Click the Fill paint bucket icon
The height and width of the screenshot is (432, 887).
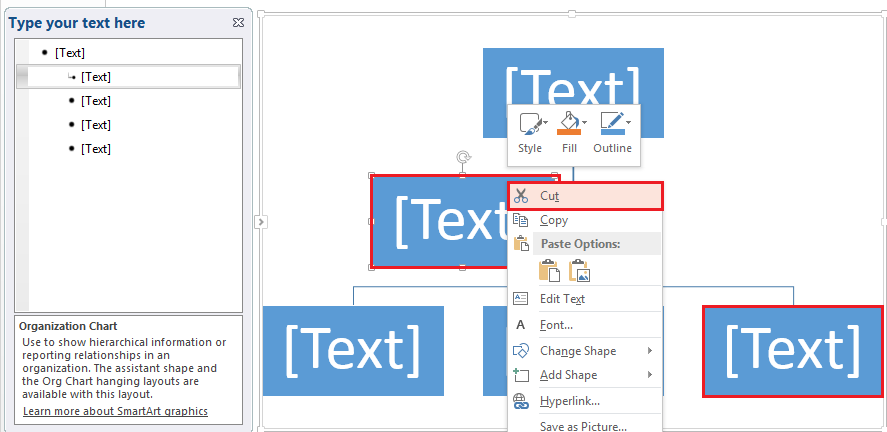point(569,123)
